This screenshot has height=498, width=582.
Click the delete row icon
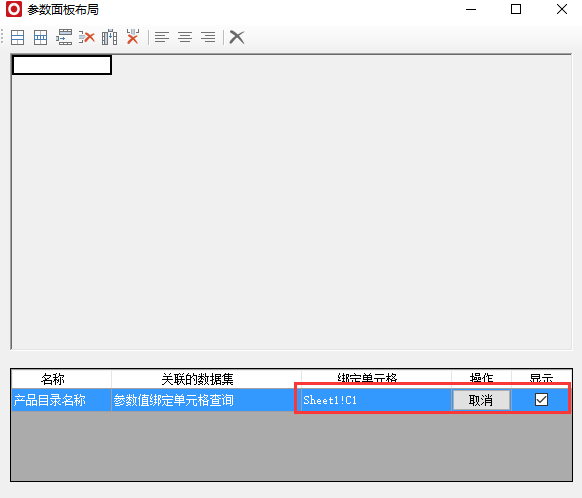coord(87,37)
